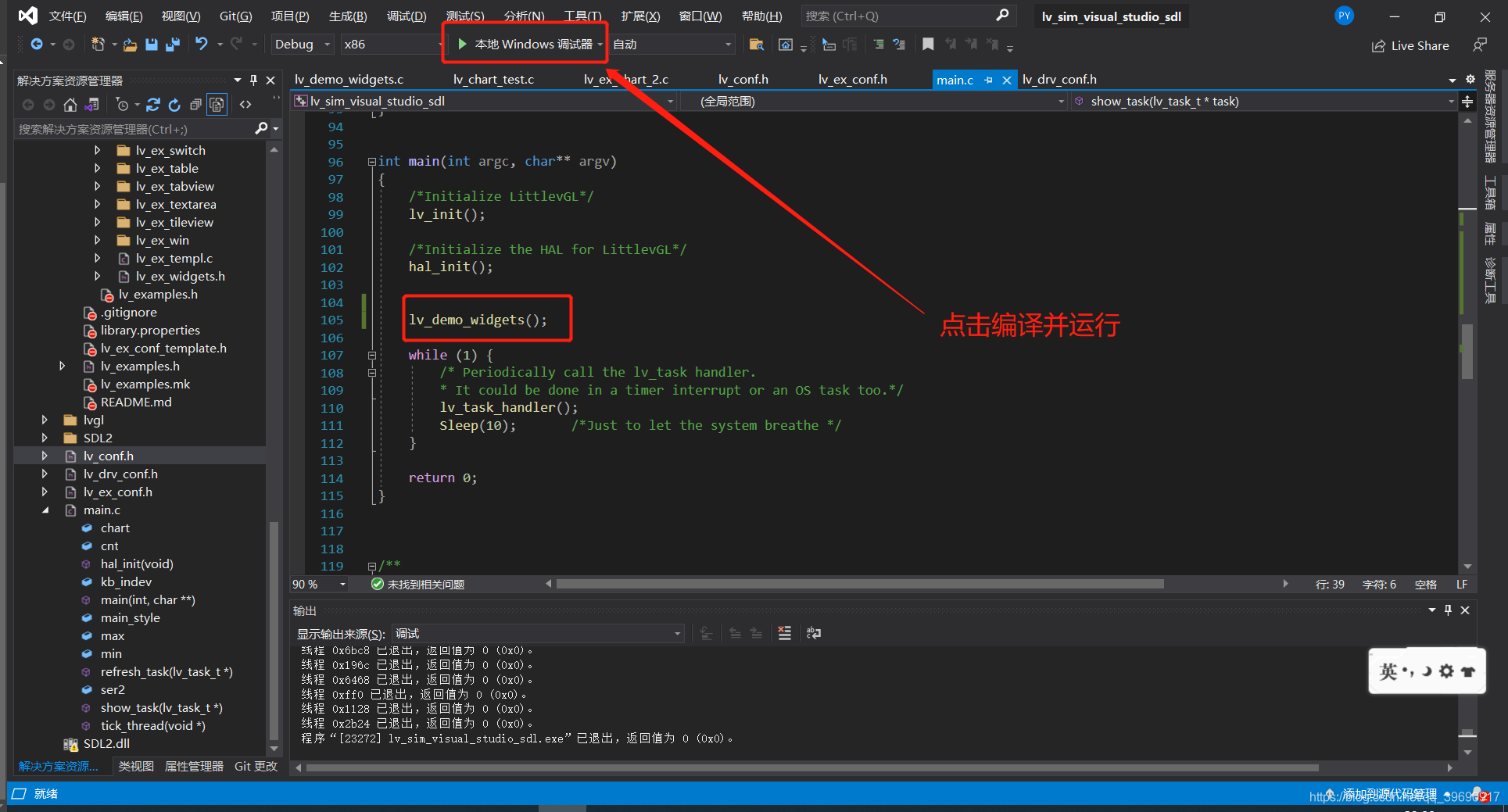Select lv_conf.h in Solution Explorer tree

pyautogui.click(x=109, y=456)
